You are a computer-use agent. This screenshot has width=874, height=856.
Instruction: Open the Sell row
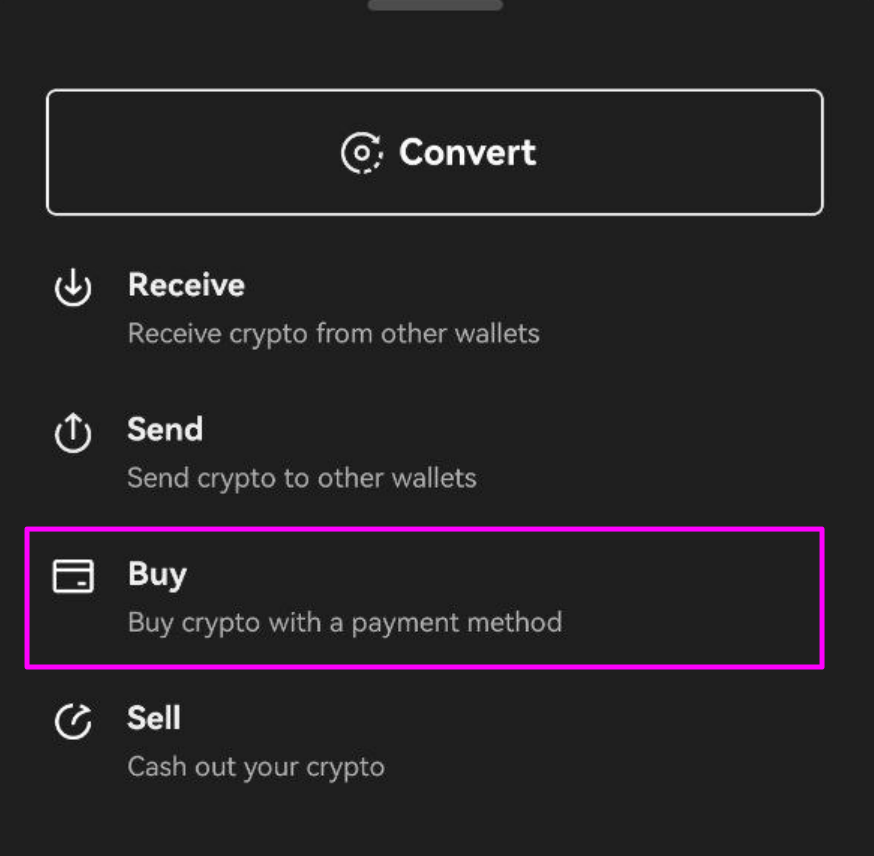pyautogui.click(x=425, y=742)
